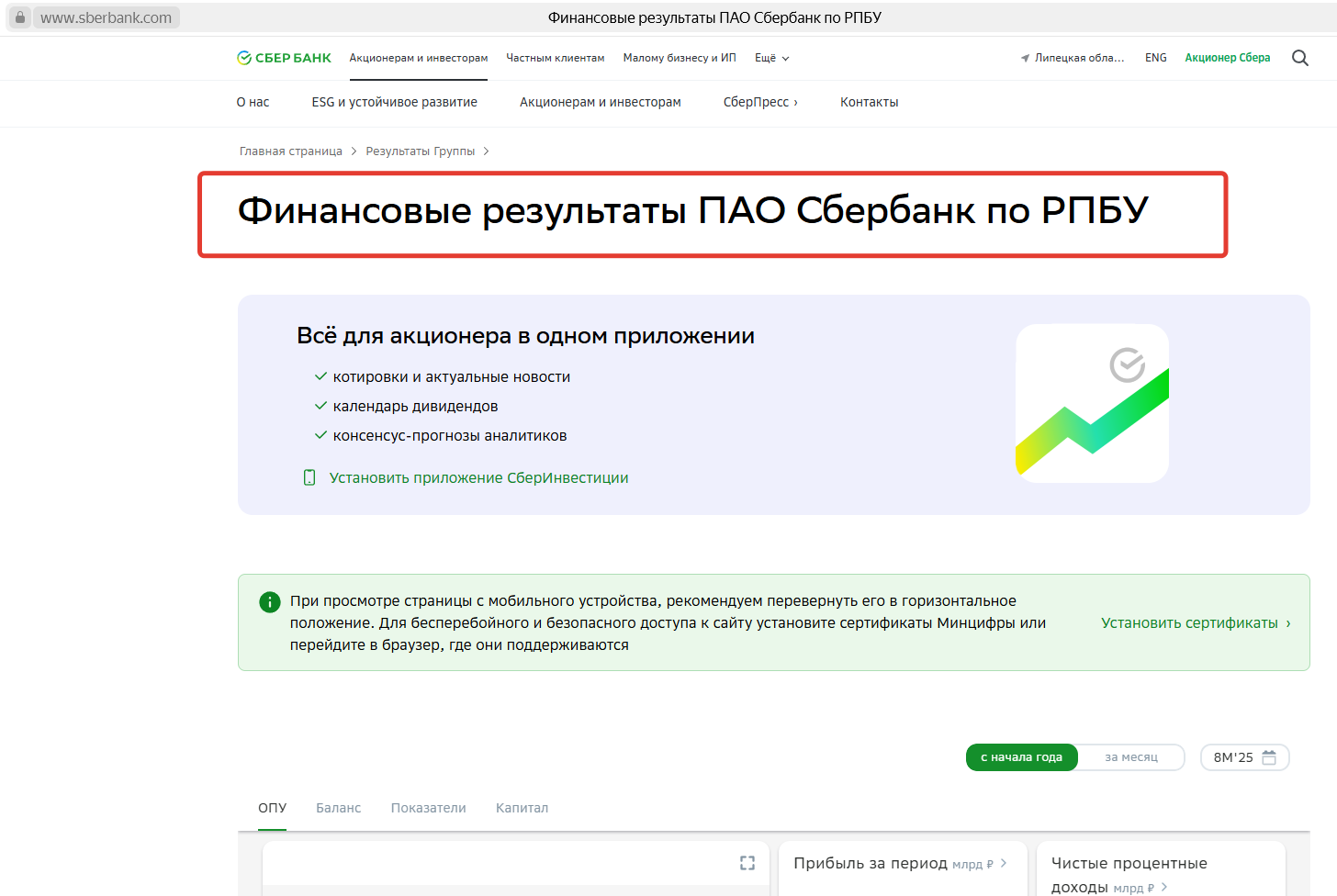Image resolution: width=1337 pixels, height=896 pixels.
Task: Click the phone icon beside Установить приложение
Action: (x=309, y=477)
